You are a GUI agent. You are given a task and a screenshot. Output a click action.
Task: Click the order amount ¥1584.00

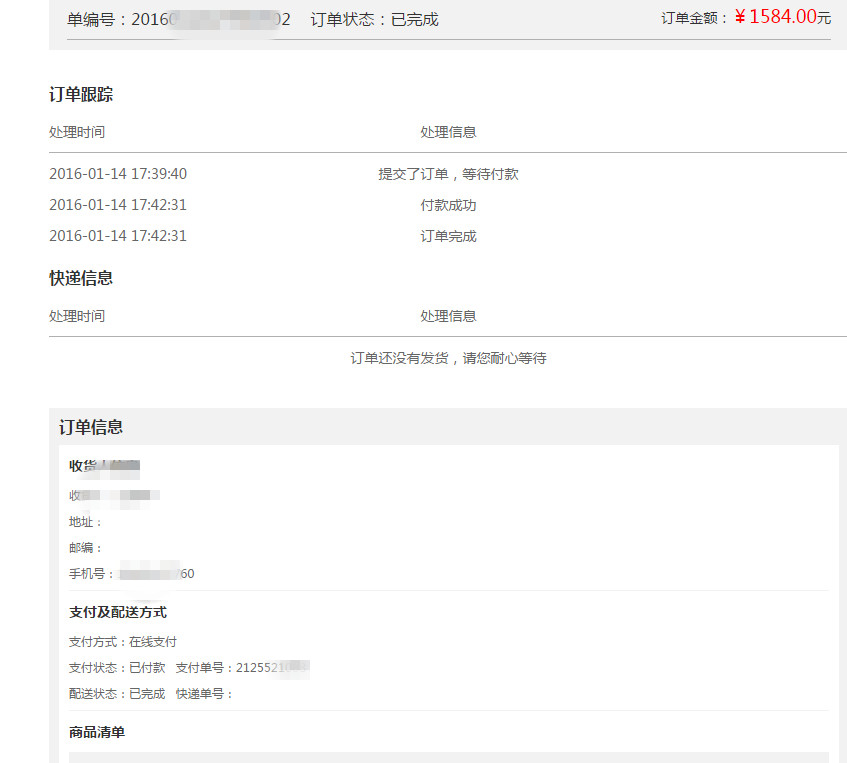pyautogui.click(x=776, y=17)
